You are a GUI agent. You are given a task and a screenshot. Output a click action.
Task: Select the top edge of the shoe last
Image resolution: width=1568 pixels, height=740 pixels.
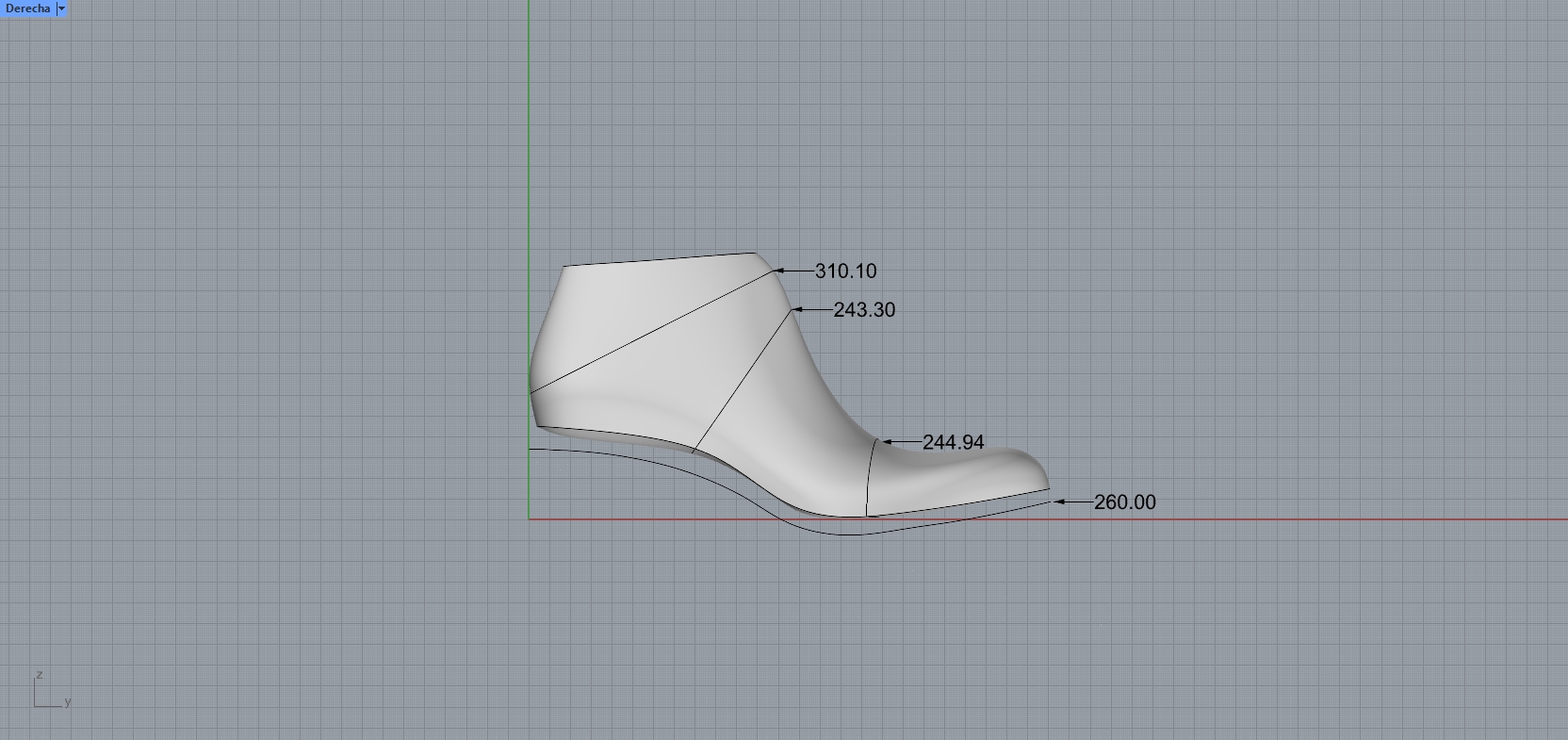[660, 260]
